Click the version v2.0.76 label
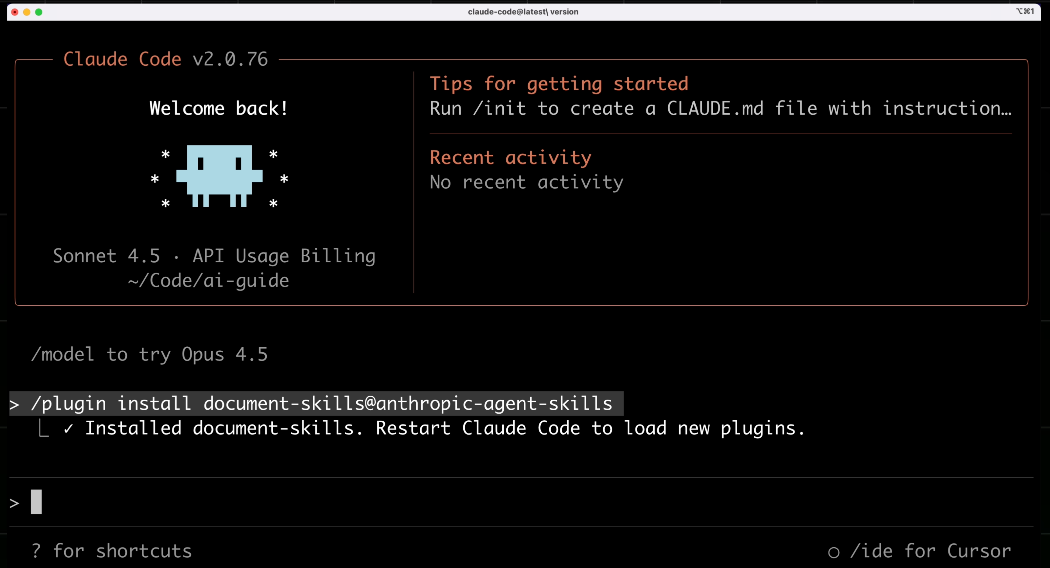Image resolution: width=1050 pixels, height=568 pixels. [230, 59]
